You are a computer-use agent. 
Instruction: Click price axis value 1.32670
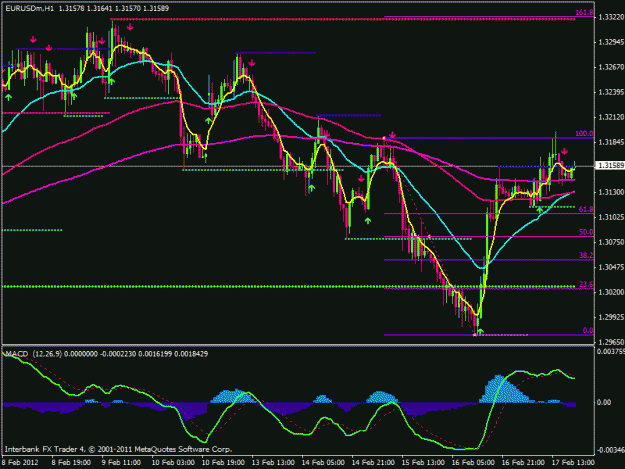[611, 67]
